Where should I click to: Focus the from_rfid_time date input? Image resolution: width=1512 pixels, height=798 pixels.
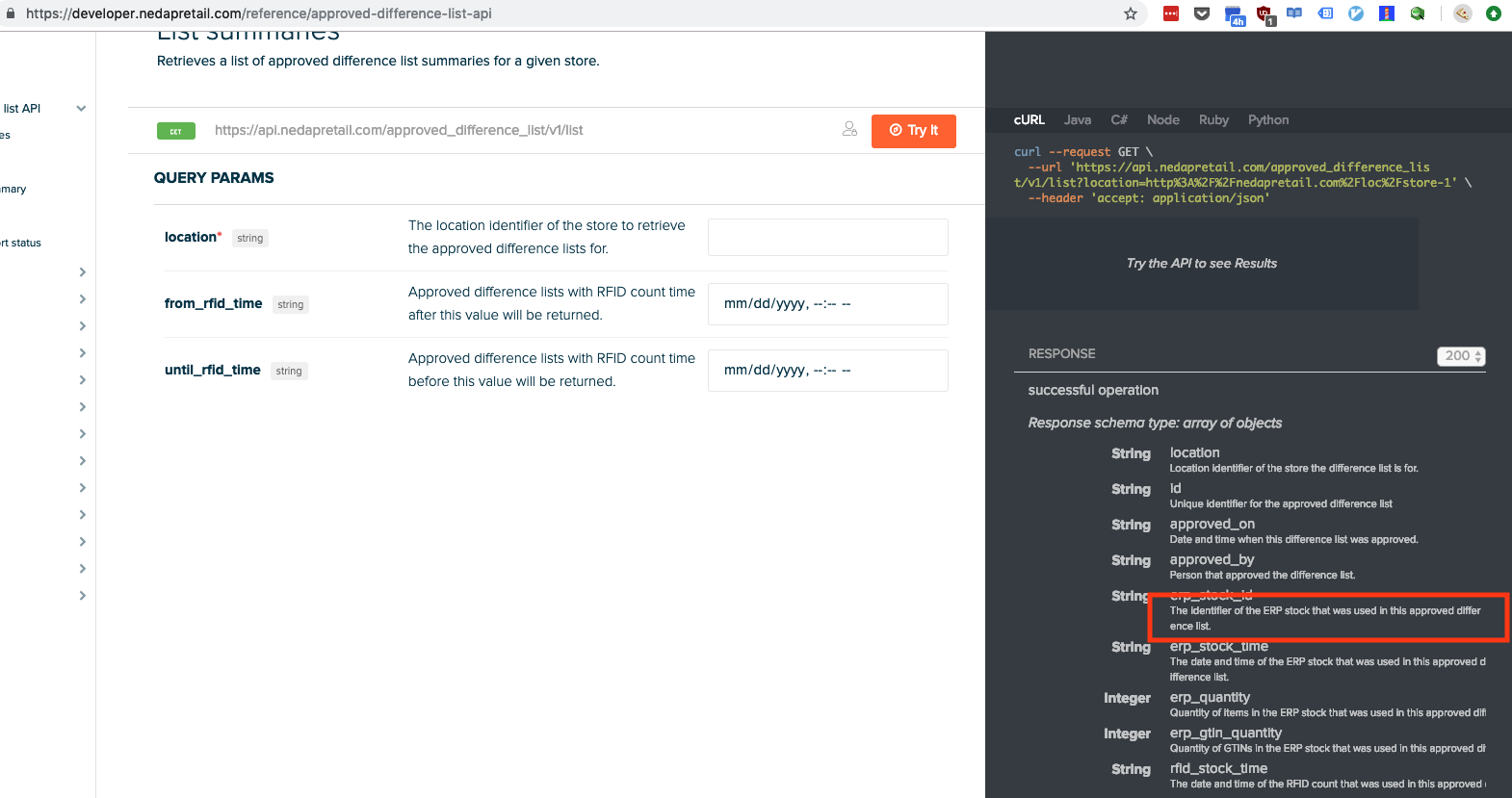tap(828, 304)
